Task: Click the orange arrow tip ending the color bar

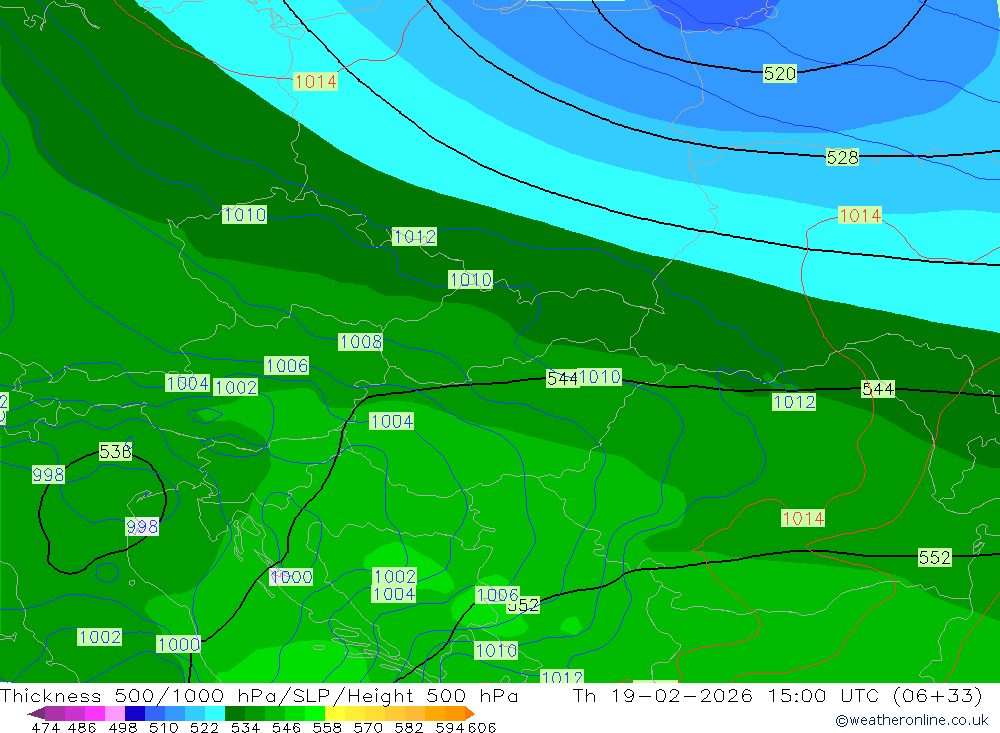Action: click(x=469, y=713)
